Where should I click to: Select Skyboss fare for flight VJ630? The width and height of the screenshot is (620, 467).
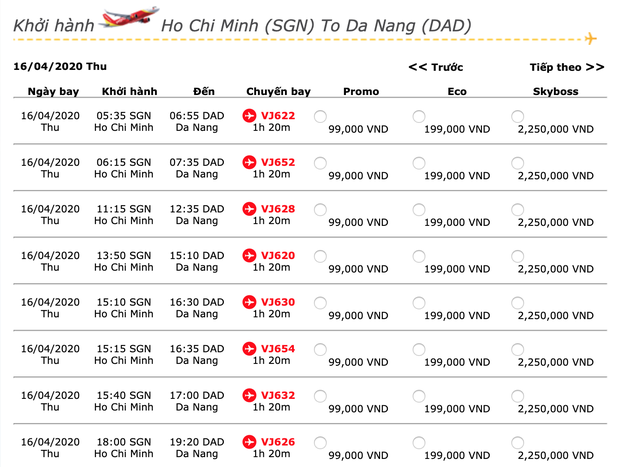(x=517, y=303)
